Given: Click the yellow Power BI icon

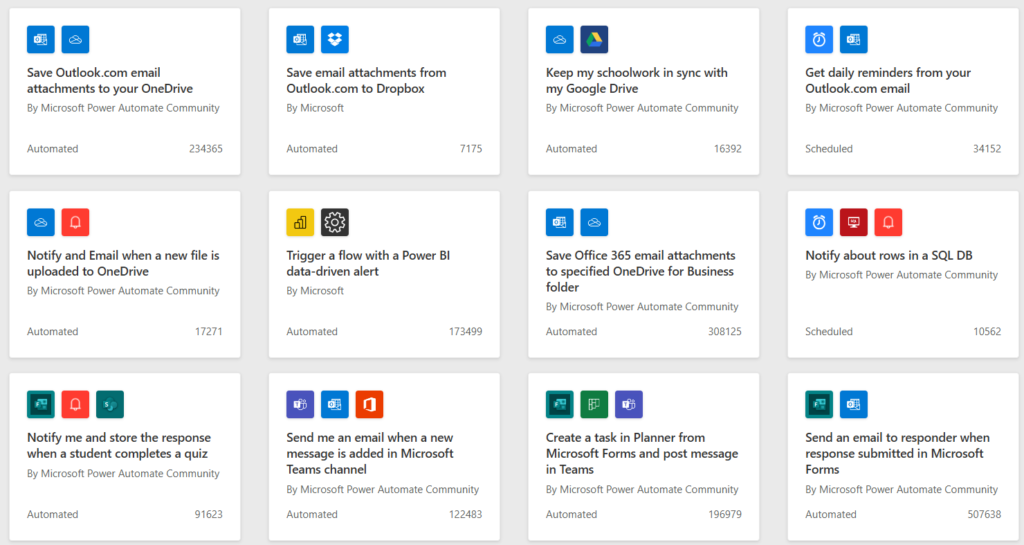Looking at the screenshot, I should pyautogui.click(x=300, y=222).
